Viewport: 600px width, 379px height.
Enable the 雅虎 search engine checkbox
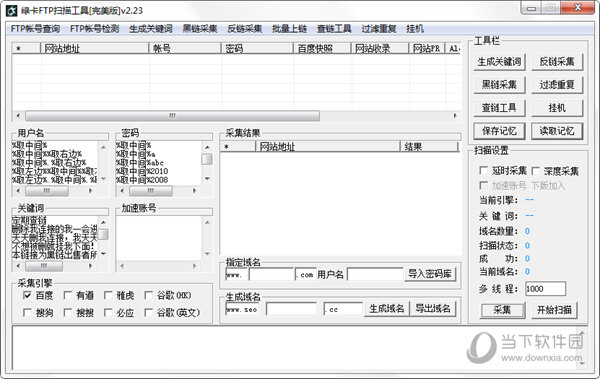108,295
